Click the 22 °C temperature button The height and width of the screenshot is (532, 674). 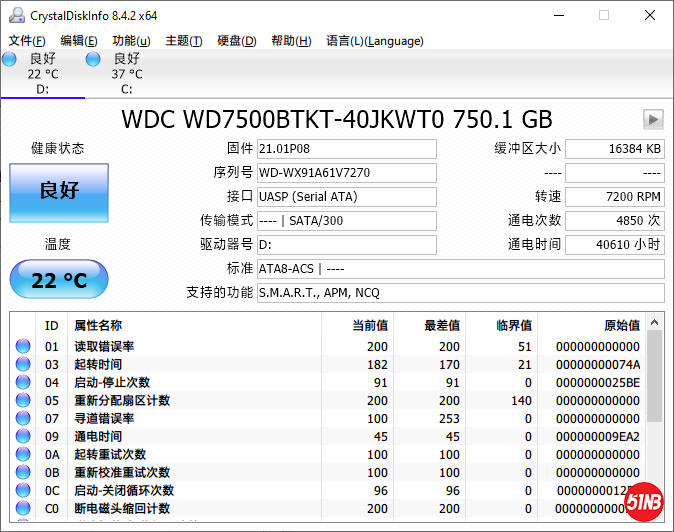59,280
